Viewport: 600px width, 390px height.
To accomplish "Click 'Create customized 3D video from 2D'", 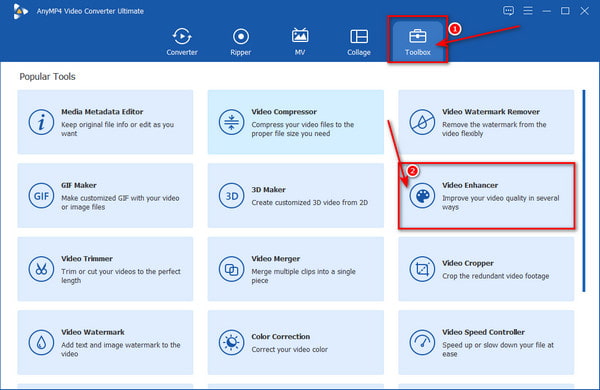I will tap(310, 202).
